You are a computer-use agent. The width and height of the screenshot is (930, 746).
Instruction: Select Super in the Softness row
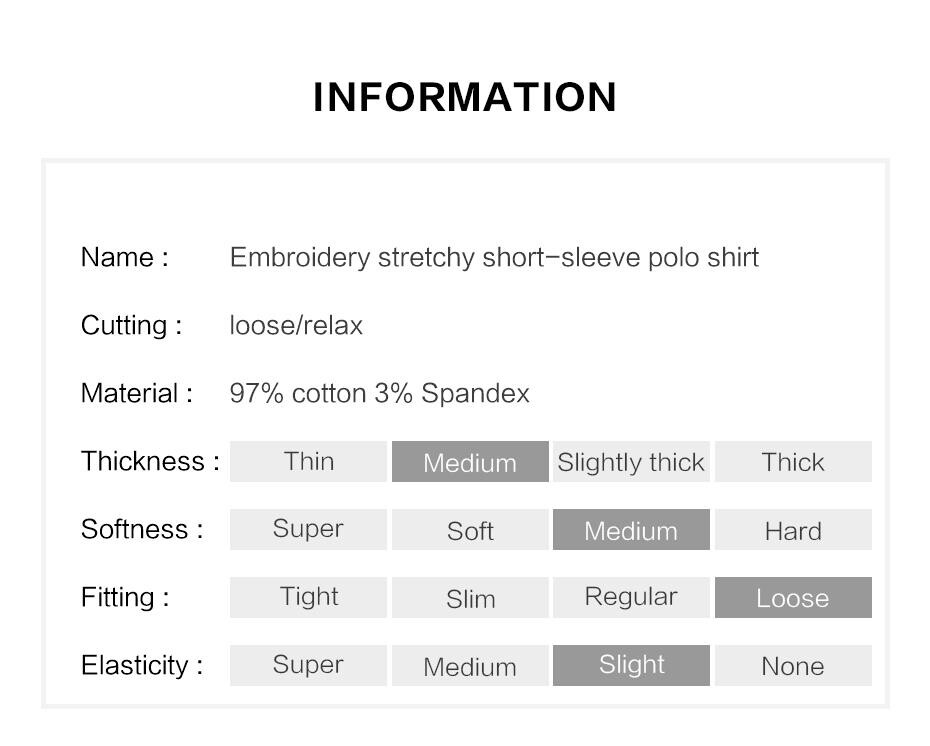[308, 530]
